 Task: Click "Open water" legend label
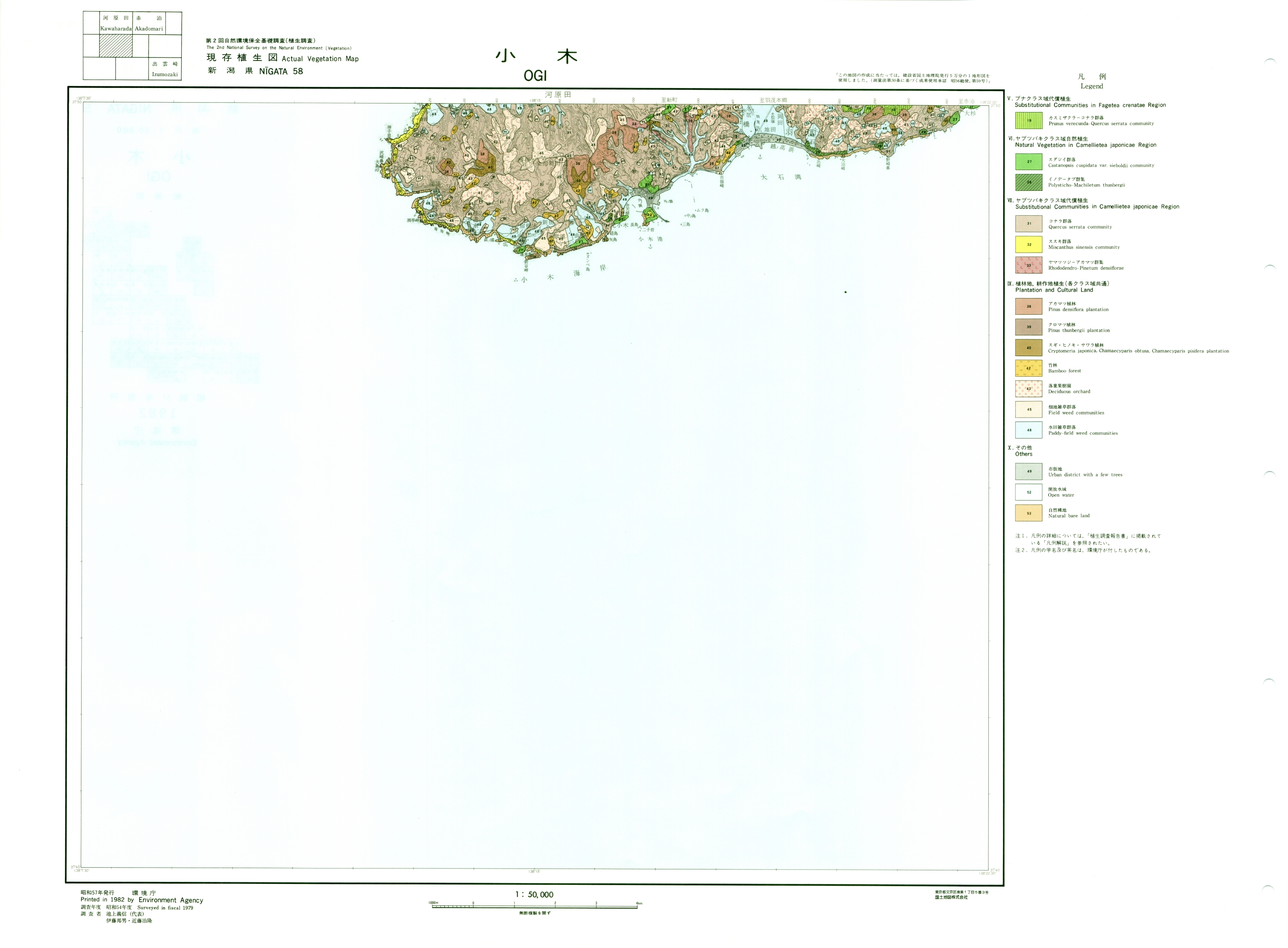click(1061, 495)
